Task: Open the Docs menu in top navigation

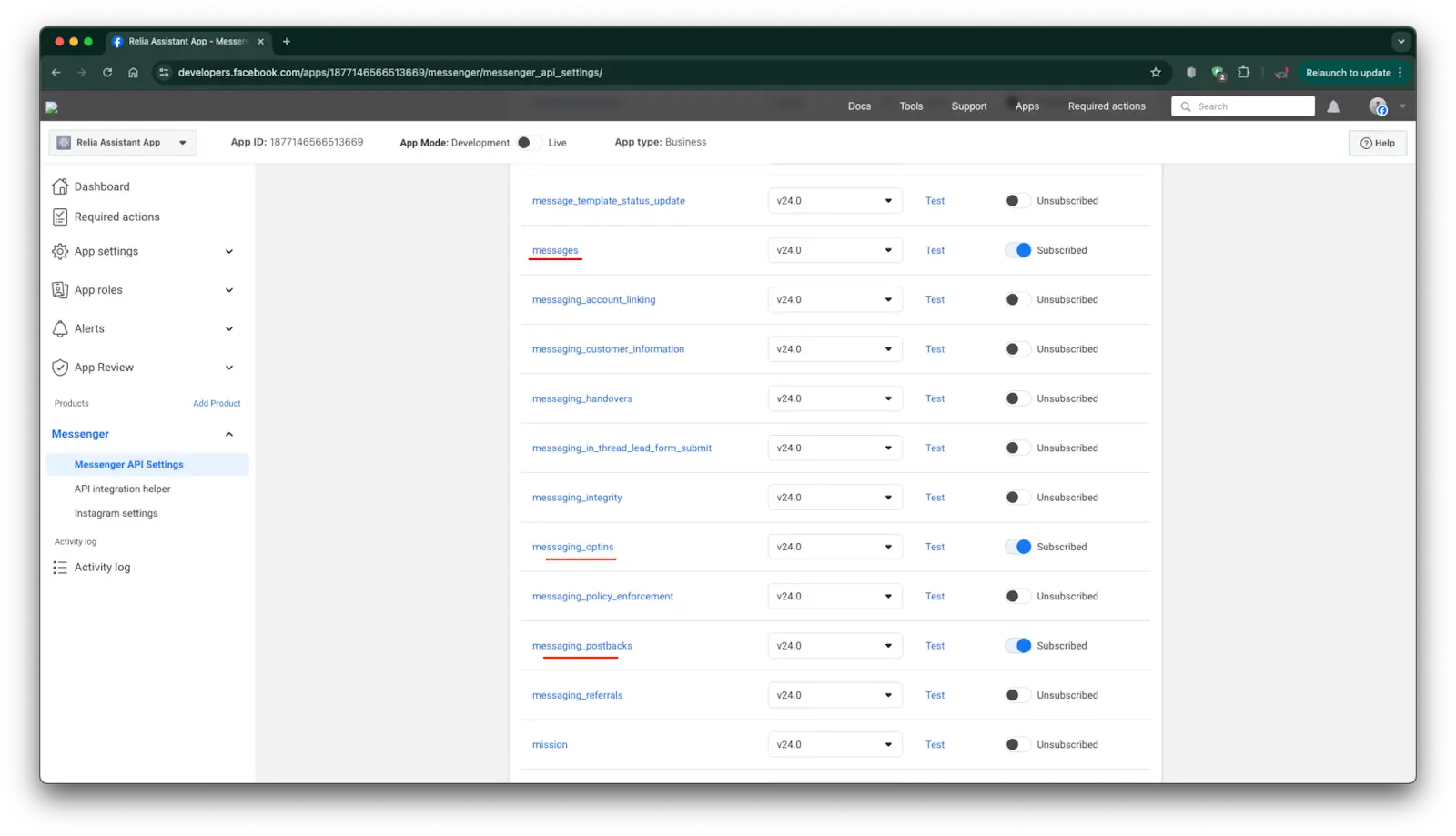Action: (858, 106)
